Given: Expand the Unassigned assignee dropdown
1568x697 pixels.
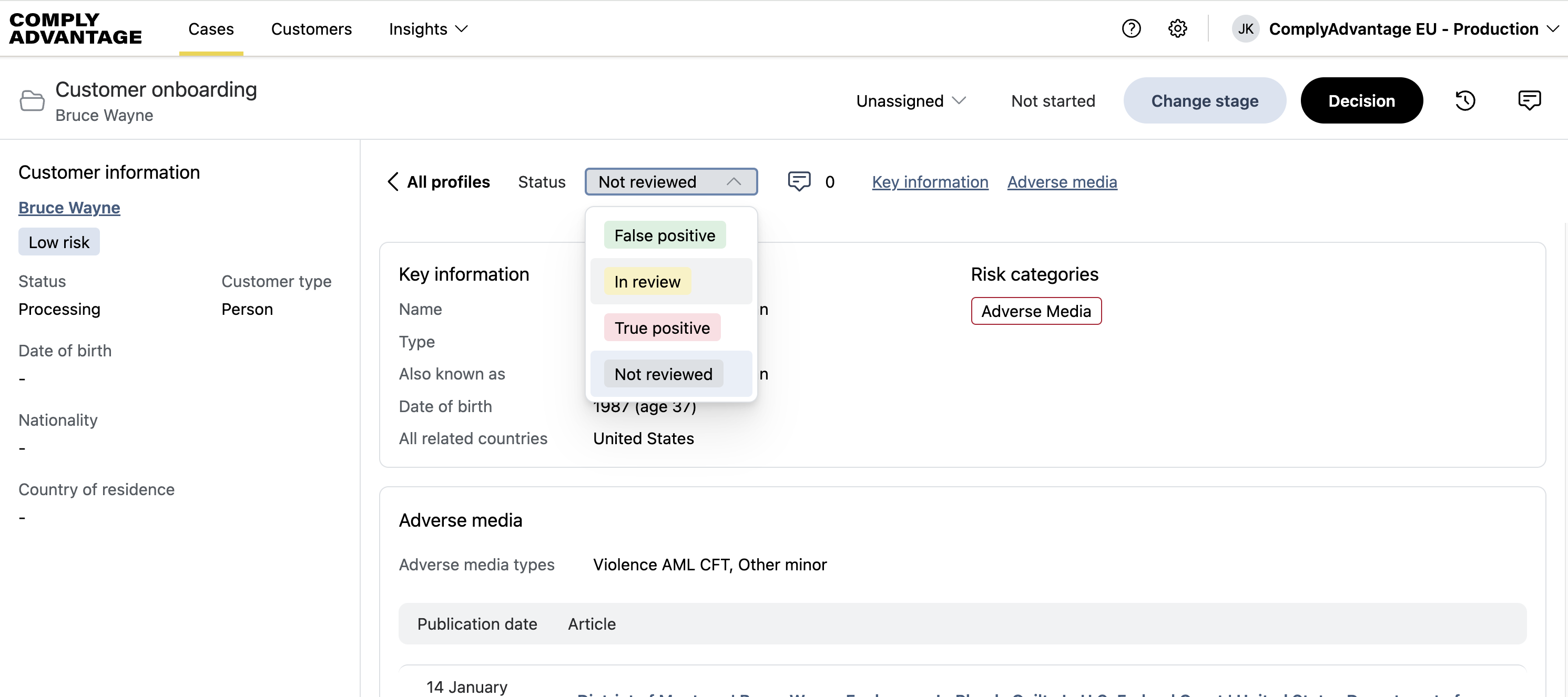Looking at the screenshot, I should (911, 100).
